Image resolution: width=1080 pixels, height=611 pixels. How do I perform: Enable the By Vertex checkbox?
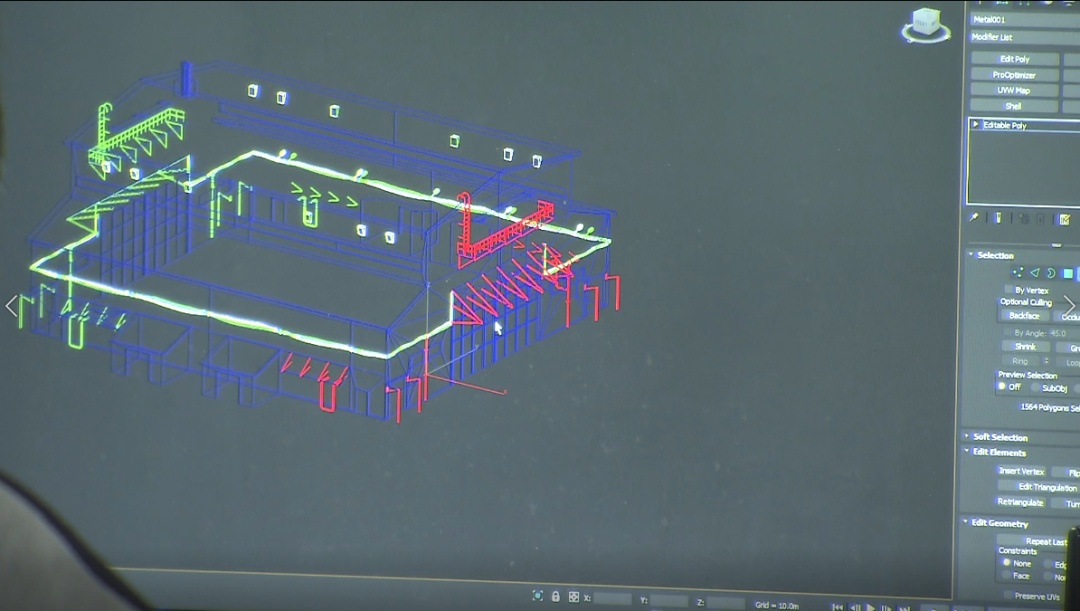click(x=1008, y=290)
